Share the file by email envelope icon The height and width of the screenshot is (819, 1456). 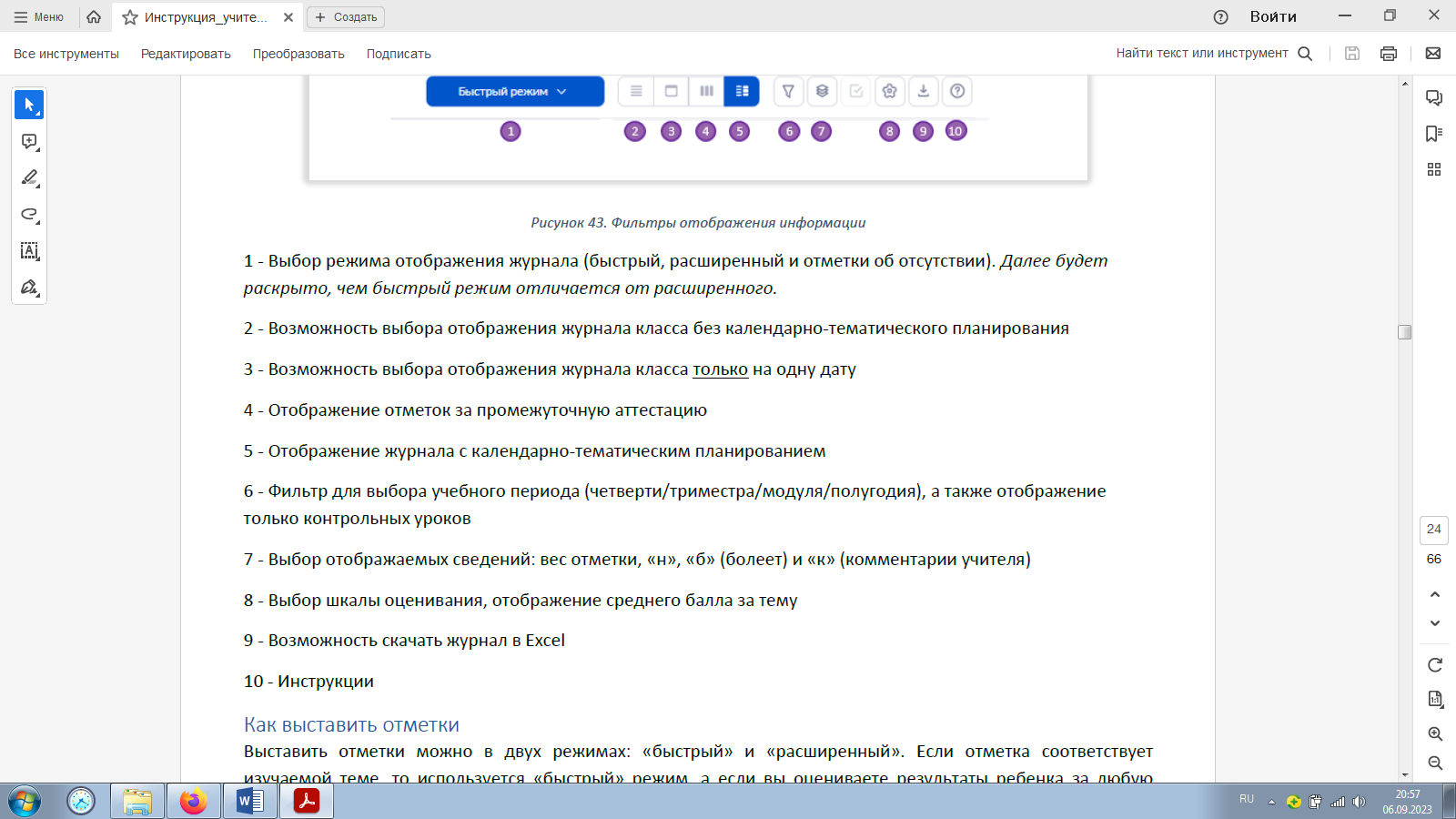coord(1433,54)
